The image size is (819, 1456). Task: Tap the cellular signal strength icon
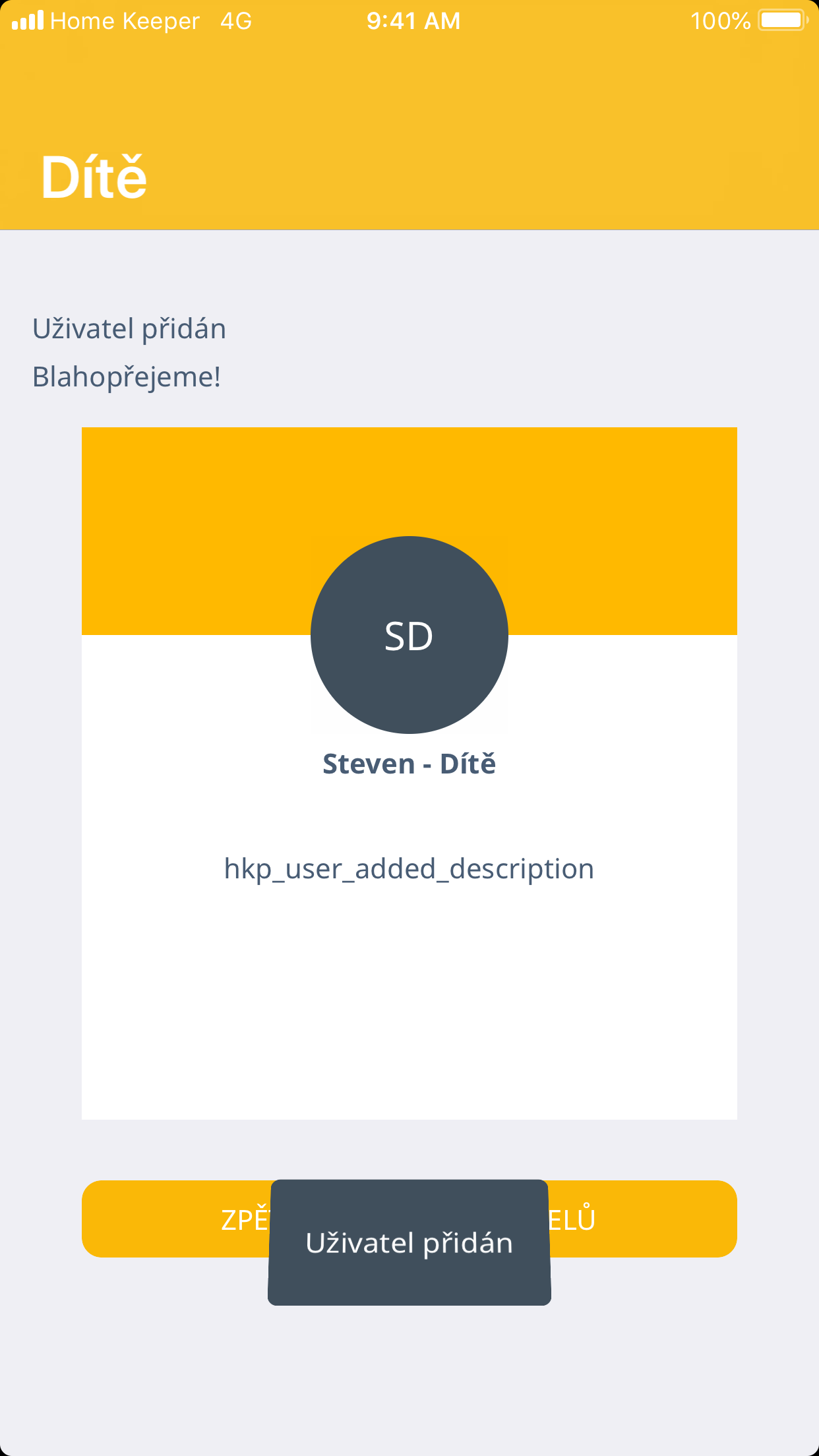[28, 20]
